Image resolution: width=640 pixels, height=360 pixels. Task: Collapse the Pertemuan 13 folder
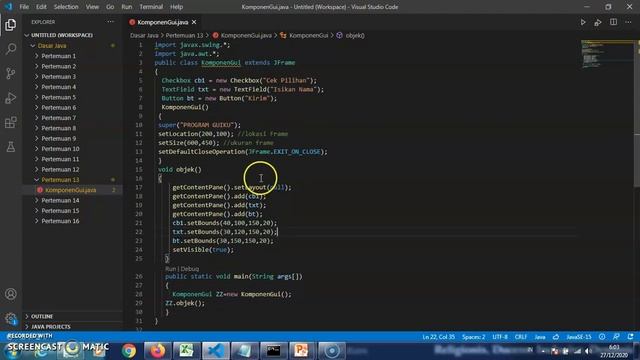point(60,180)
